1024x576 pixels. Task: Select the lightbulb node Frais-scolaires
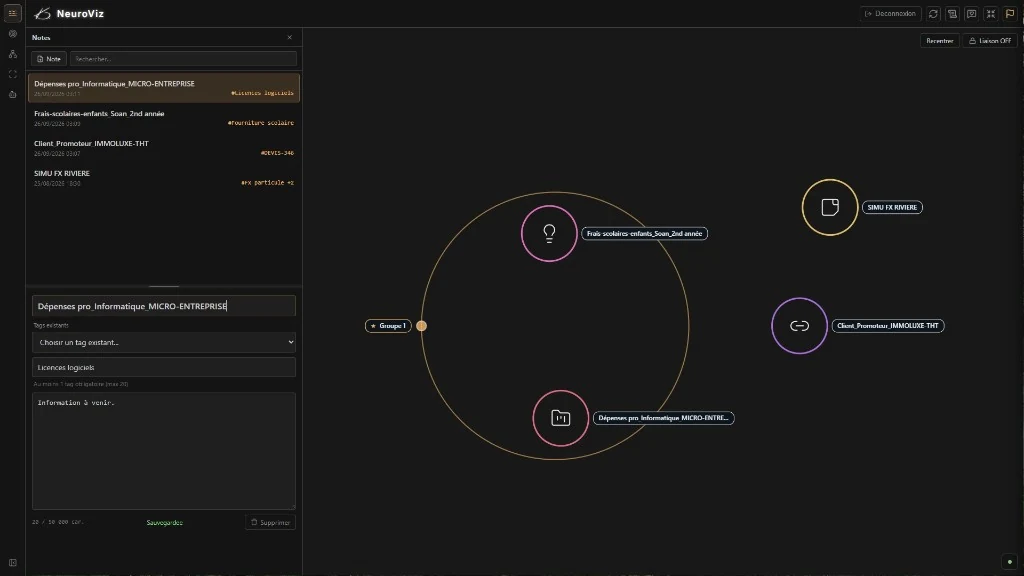[549, 233]
